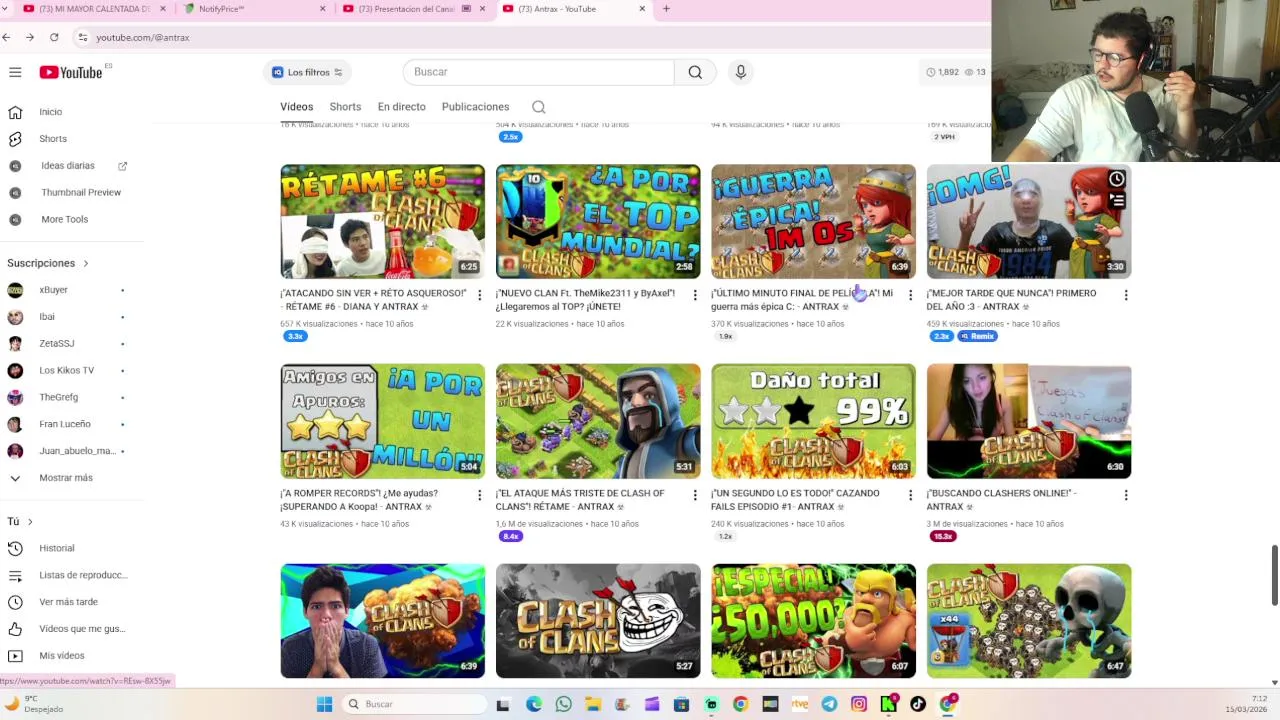1280x720 pixels.
Task: Open options menu for MEJOR TARDE QUE NUNCA video
Action: pyautogui.click(x=1126, y=295)
